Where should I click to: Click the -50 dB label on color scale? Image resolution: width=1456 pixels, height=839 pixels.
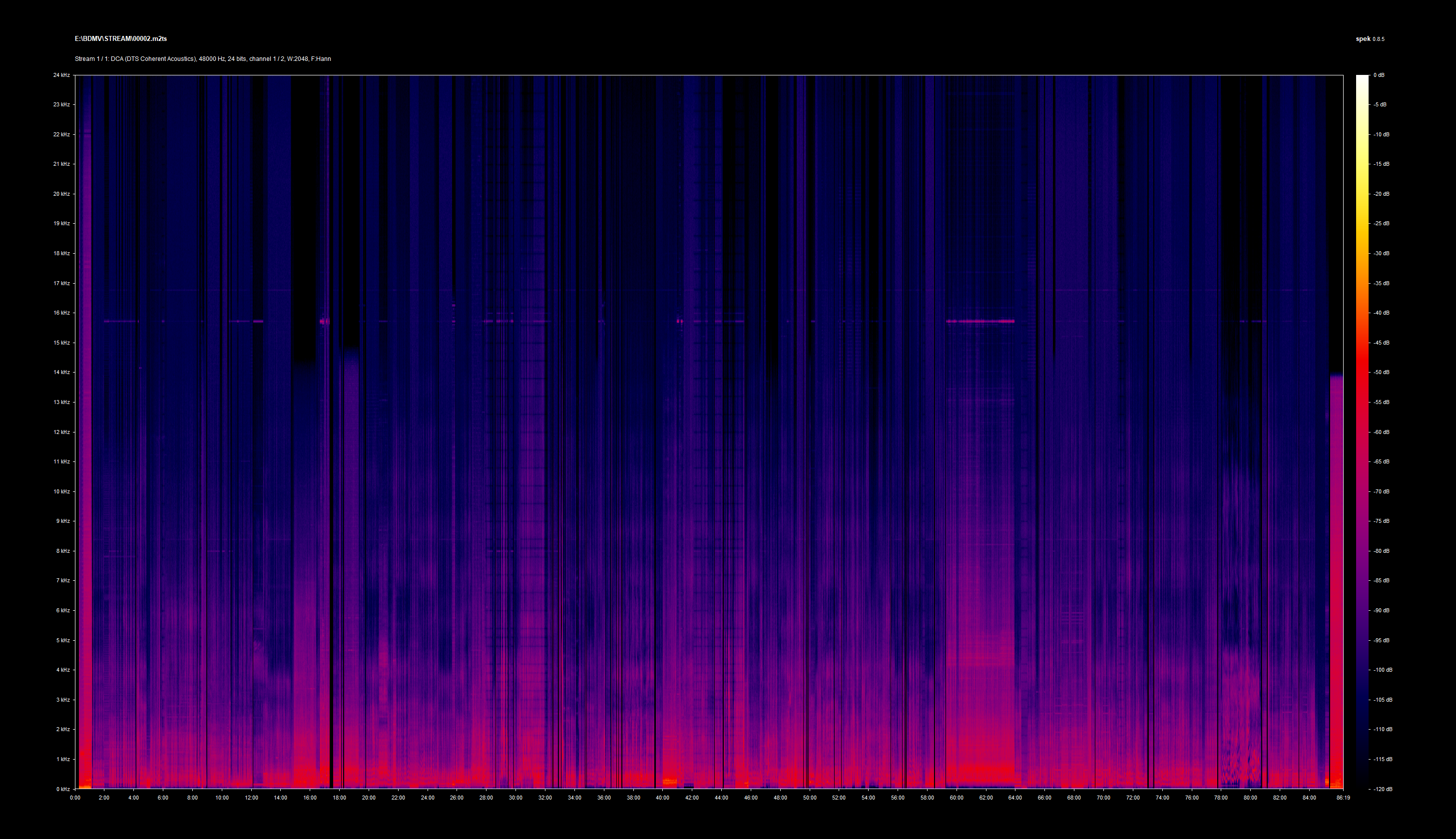pyautogui.click(x=1381, y=372)
